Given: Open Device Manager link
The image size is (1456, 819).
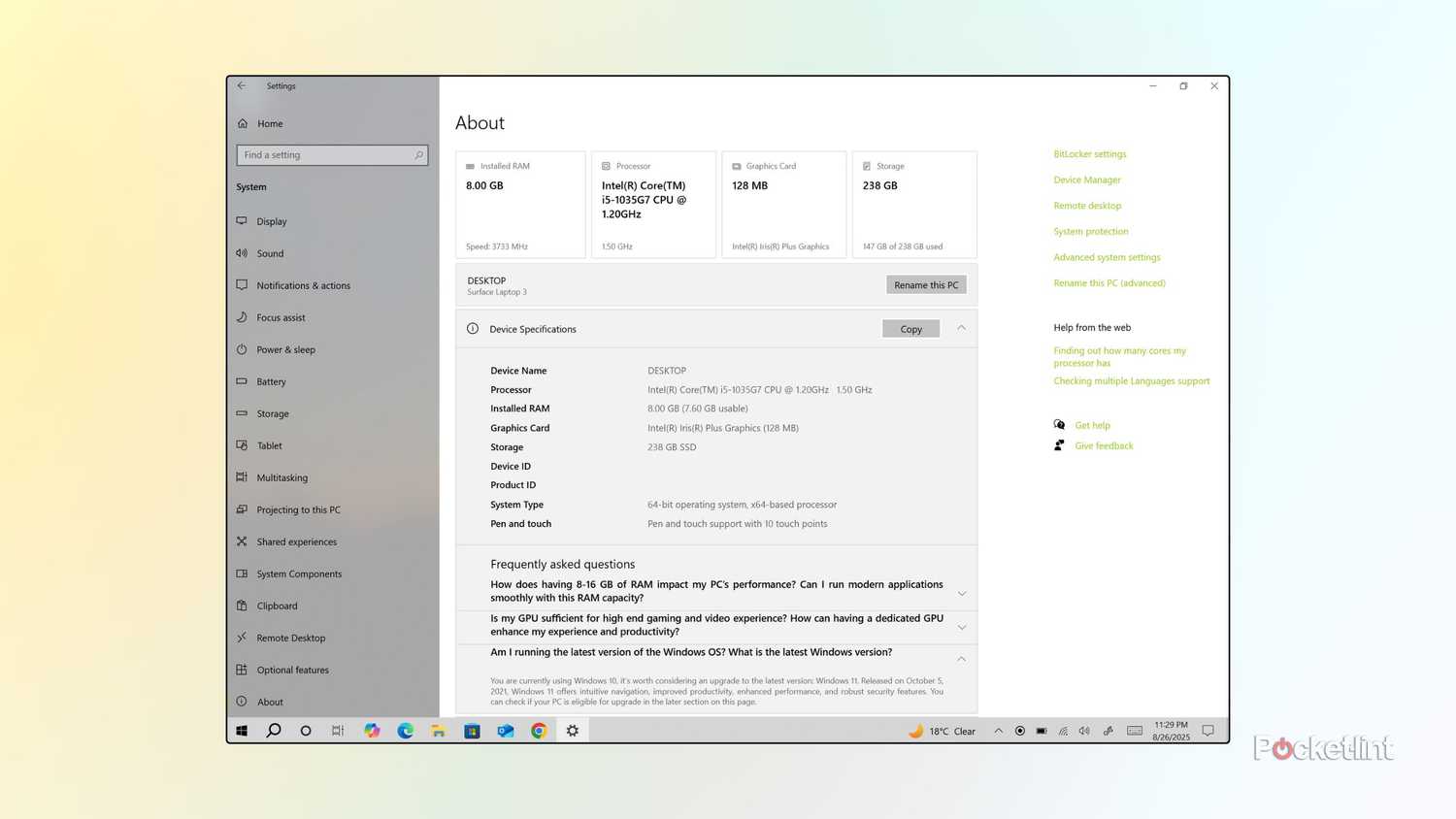Looking at the screenshot, I should pyautogui.click(x=1086, y=180).
